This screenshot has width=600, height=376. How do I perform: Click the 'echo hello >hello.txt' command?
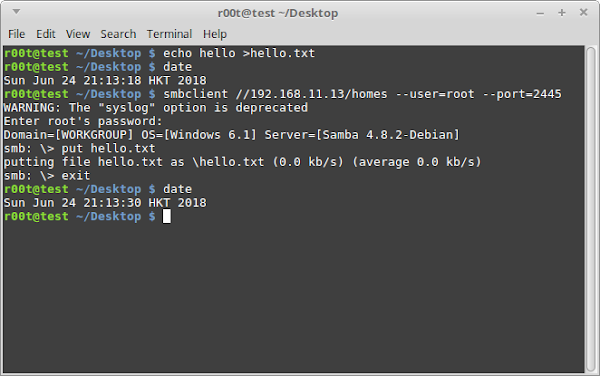[239, 53]
